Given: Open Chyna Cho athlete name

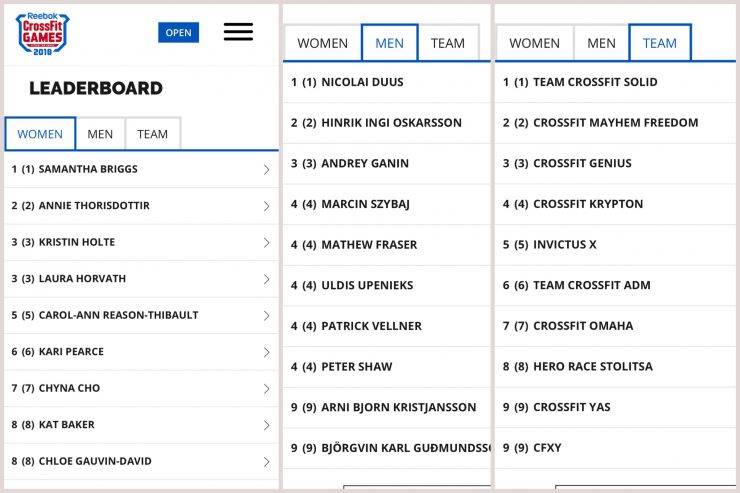Looking at the screenshot, I should coord(69,388).
